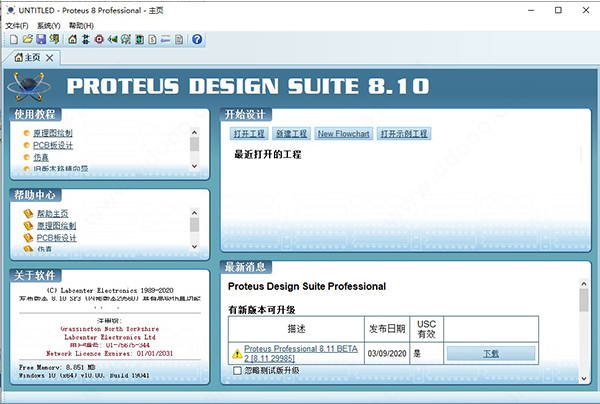Open the 系统(Y) menu
600x404 pixels.
tap(49, 26)
